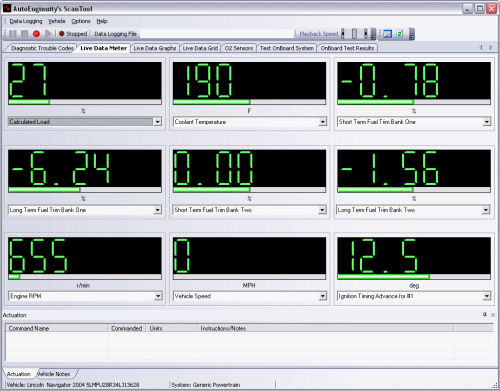Viewport: 500px width, 391px height.
Task: Open the playback toolbar options dropdown
Action: 373,34
